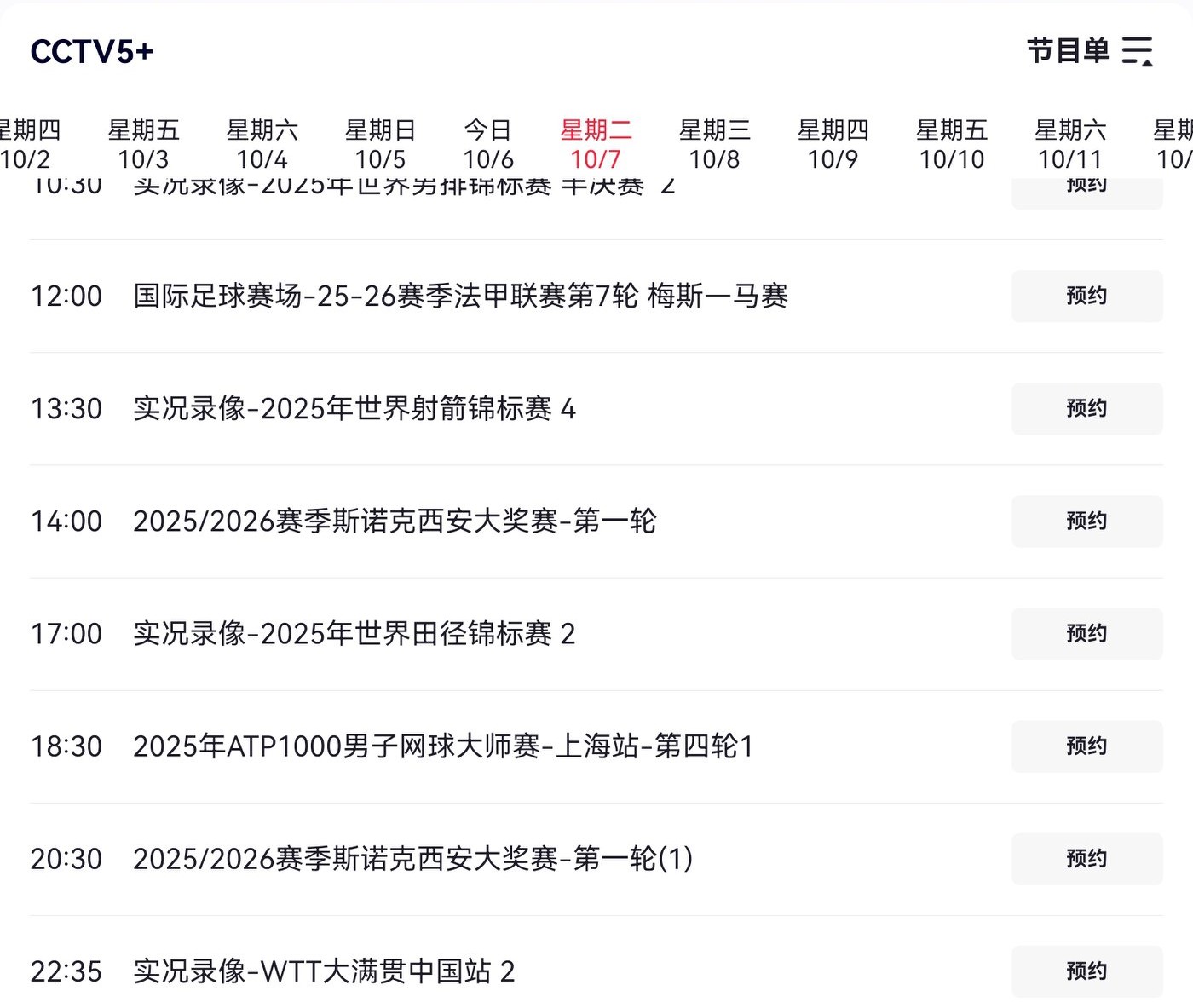Book the 17:00 世界田径锦标赛 replay
Image resolution: width=1193 pixels, height=1008 pixels.
coord(1086,633)
